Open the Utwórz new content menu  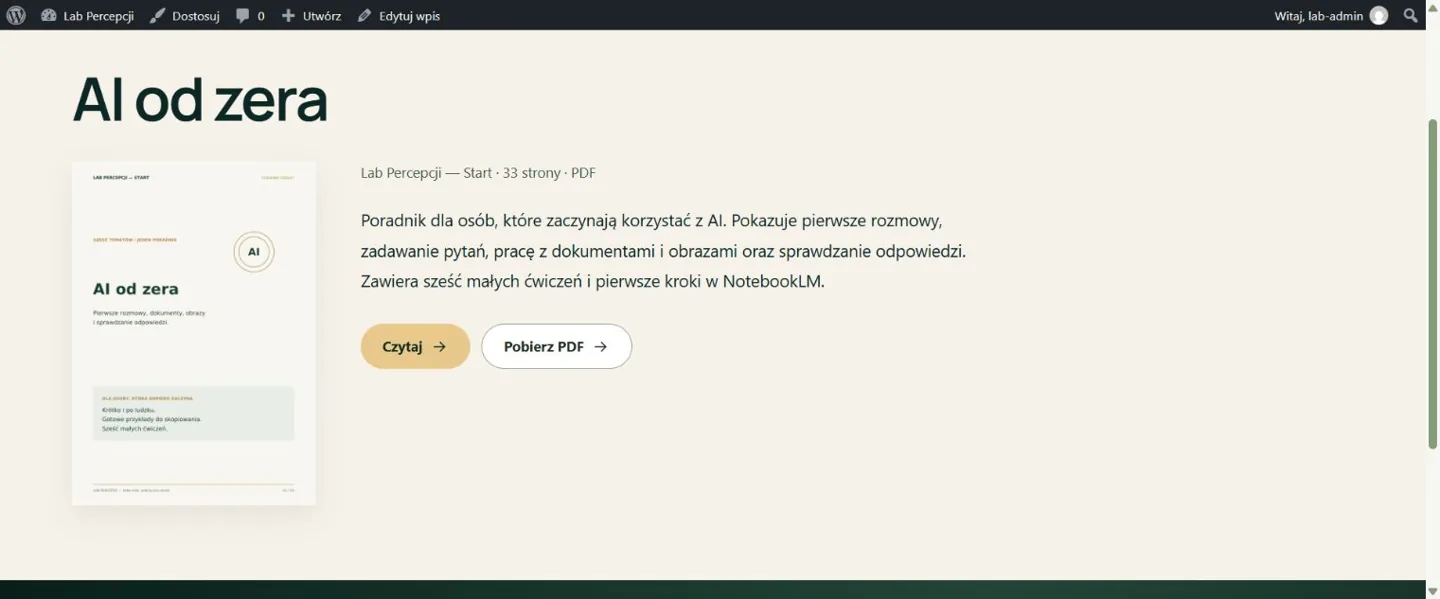311,15
